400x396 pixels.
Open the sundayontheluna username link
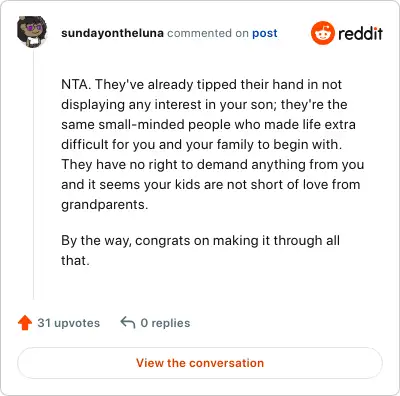click(x=112, y=33)
